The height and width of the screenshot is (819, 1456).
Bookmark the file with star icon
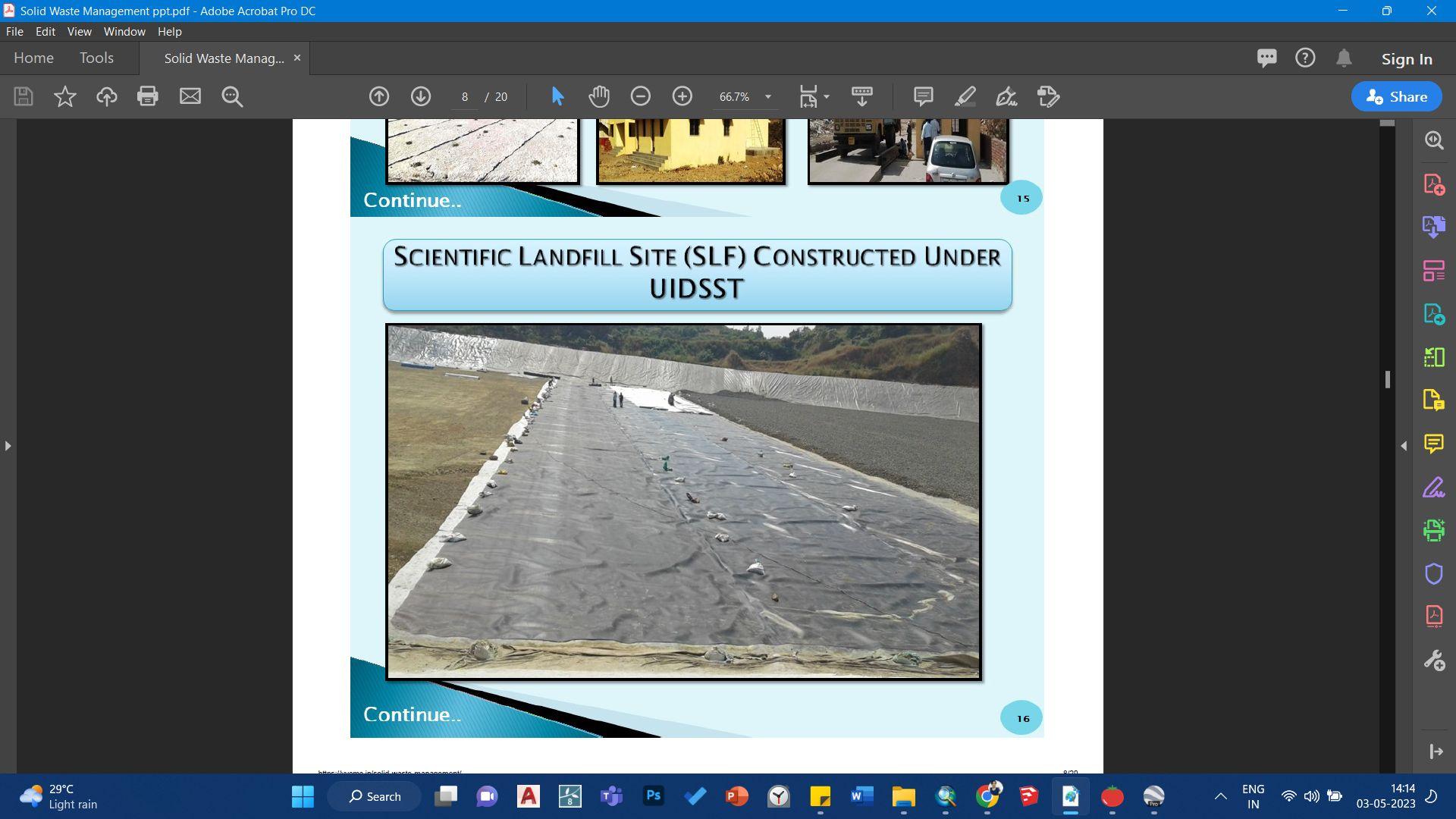click(64, 96)
